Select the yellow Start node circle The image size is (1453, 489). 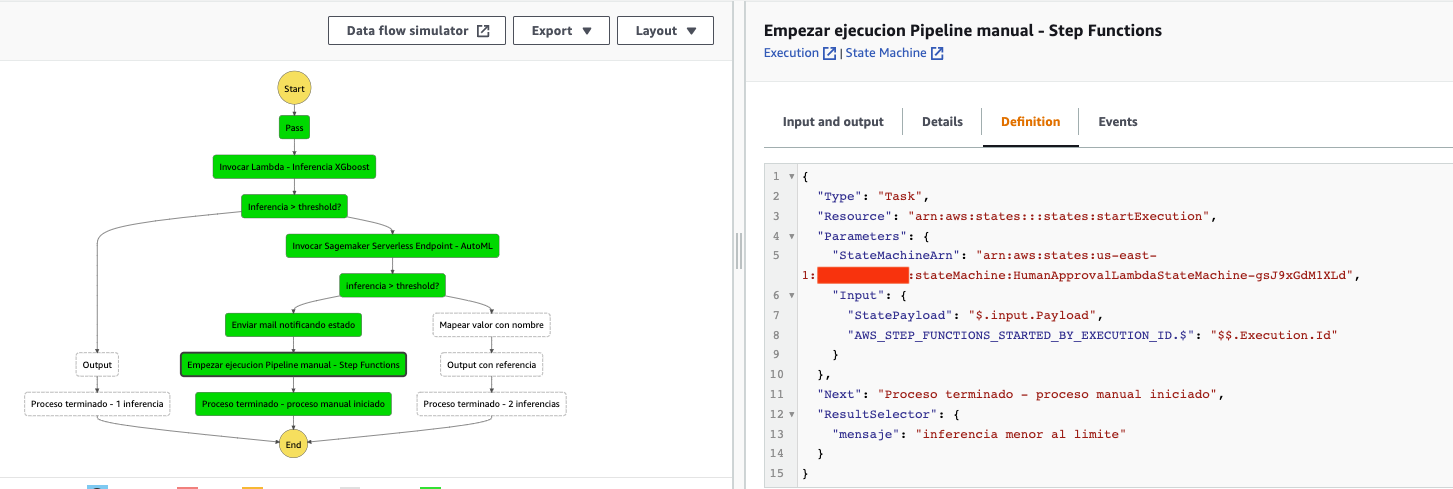click(x=294, y=88)
